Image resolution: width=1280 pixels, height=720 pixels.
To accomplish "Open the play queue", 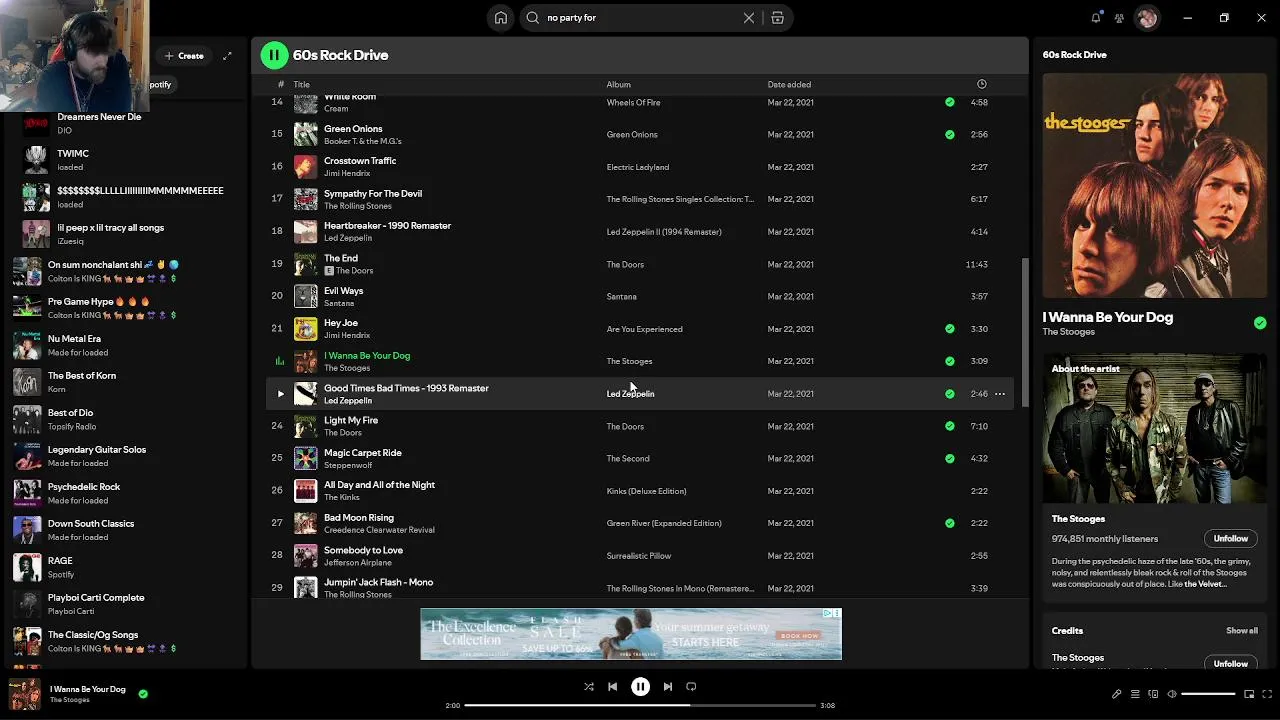I will coord(1135,694).
